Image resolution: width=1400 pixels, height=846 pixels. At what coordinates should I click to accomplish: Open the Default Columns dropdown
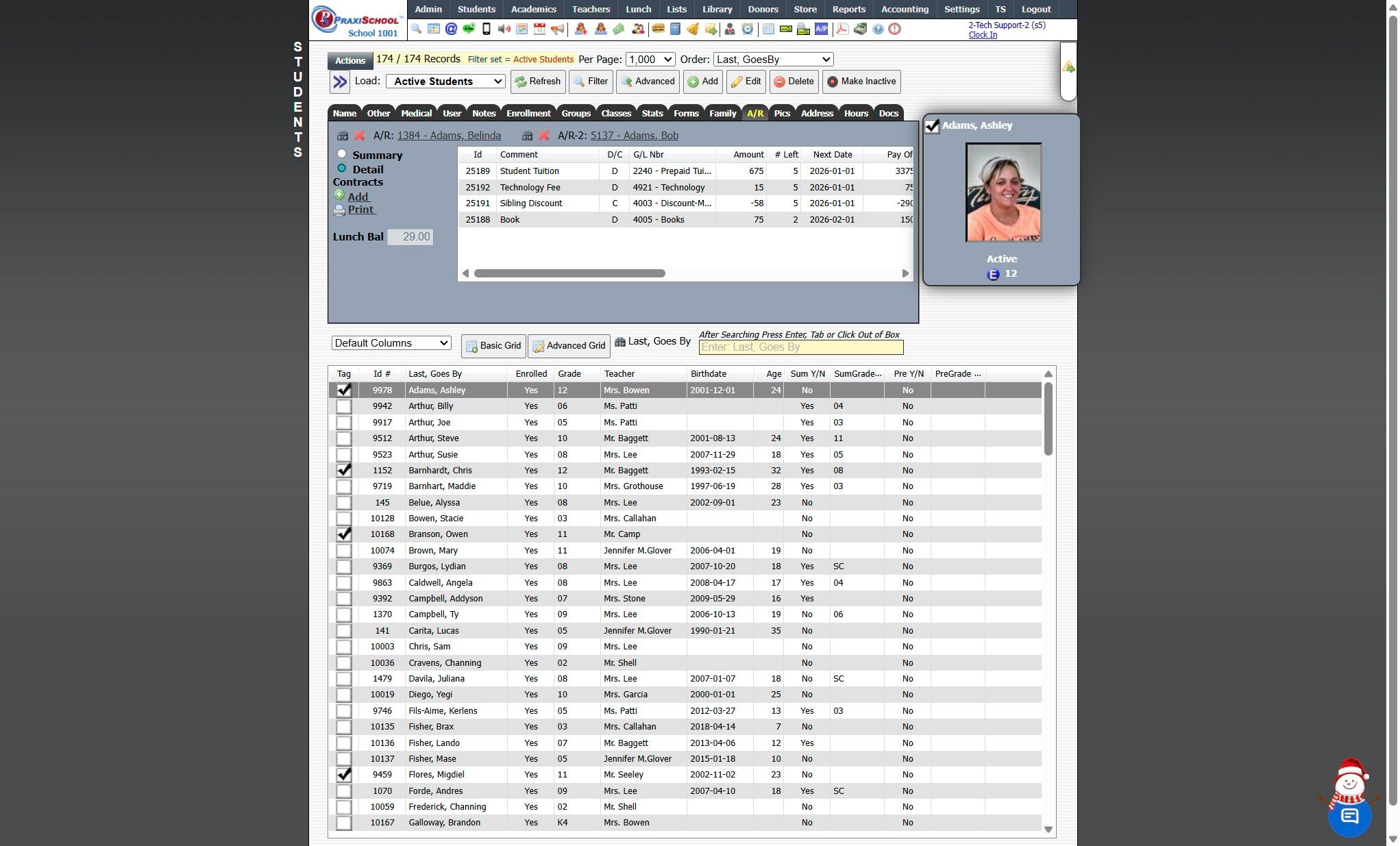point(391,343)
